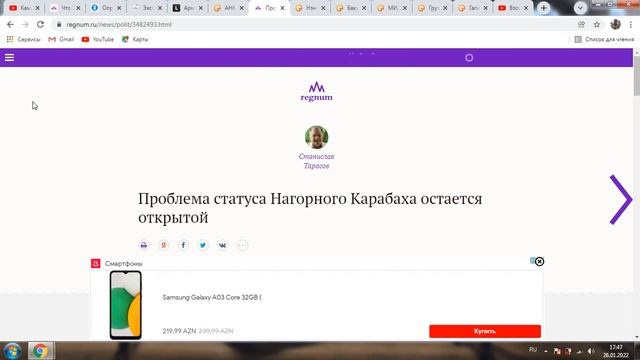Viewport: 640px width, 360px height.
Task: View site security lock info
Action: pos(59,24)
